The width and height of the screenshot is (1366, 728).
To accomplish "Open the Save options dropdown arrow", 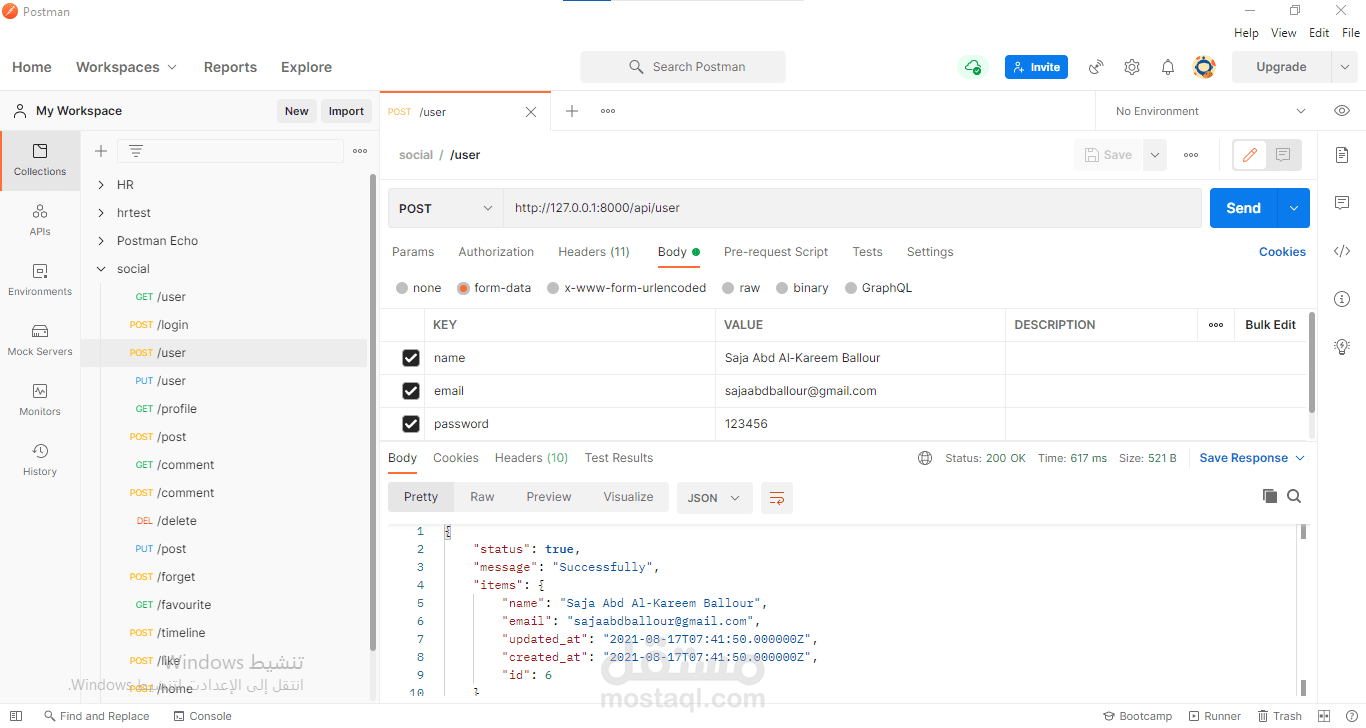I will (x=1155, y=155).
